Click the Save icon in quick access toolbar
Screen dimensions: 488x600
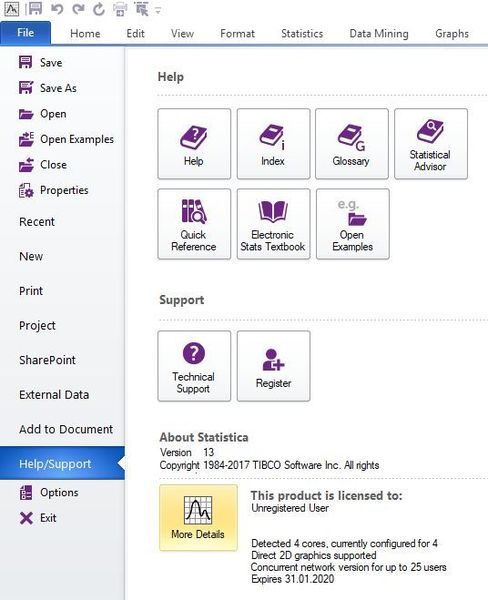(36, 8)
